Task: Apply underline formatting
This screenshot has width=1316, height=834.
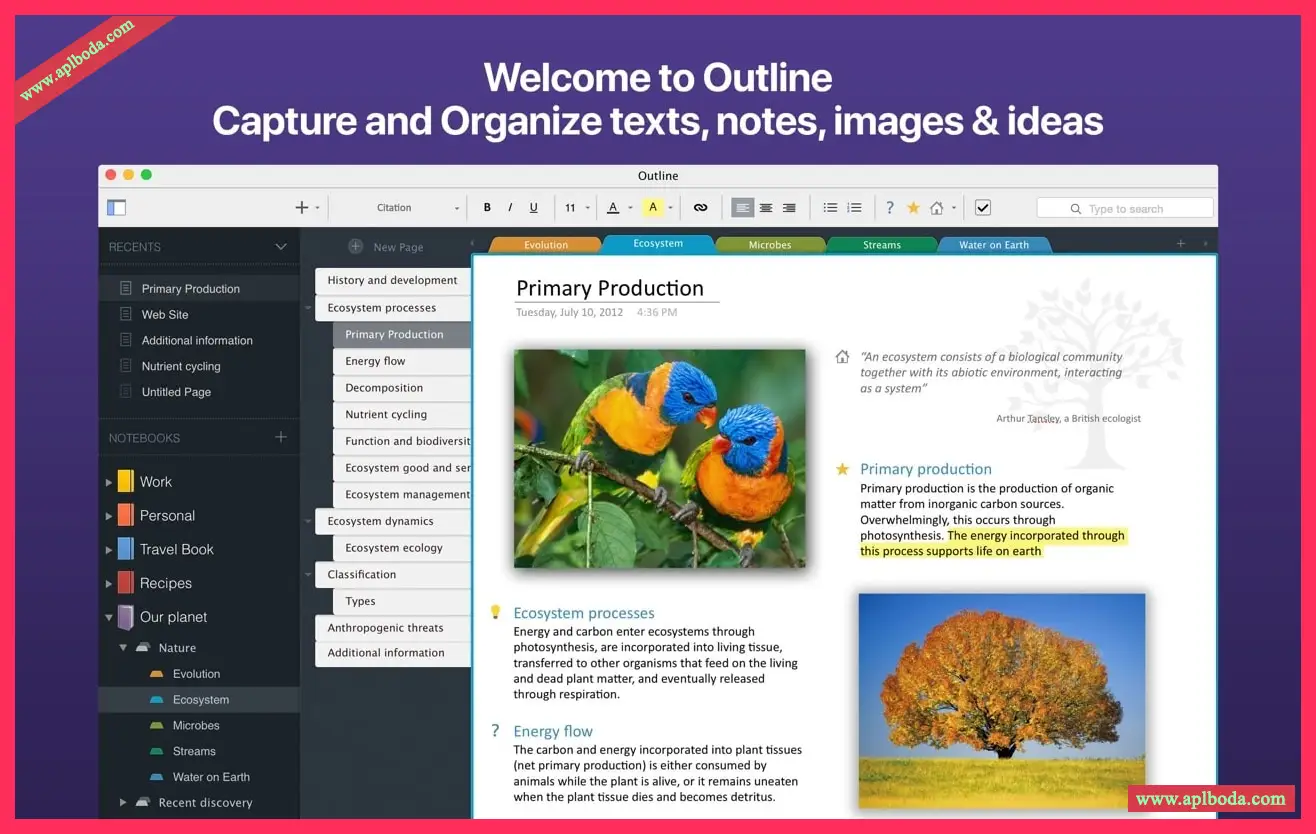Action: click(x=533, y=208)
